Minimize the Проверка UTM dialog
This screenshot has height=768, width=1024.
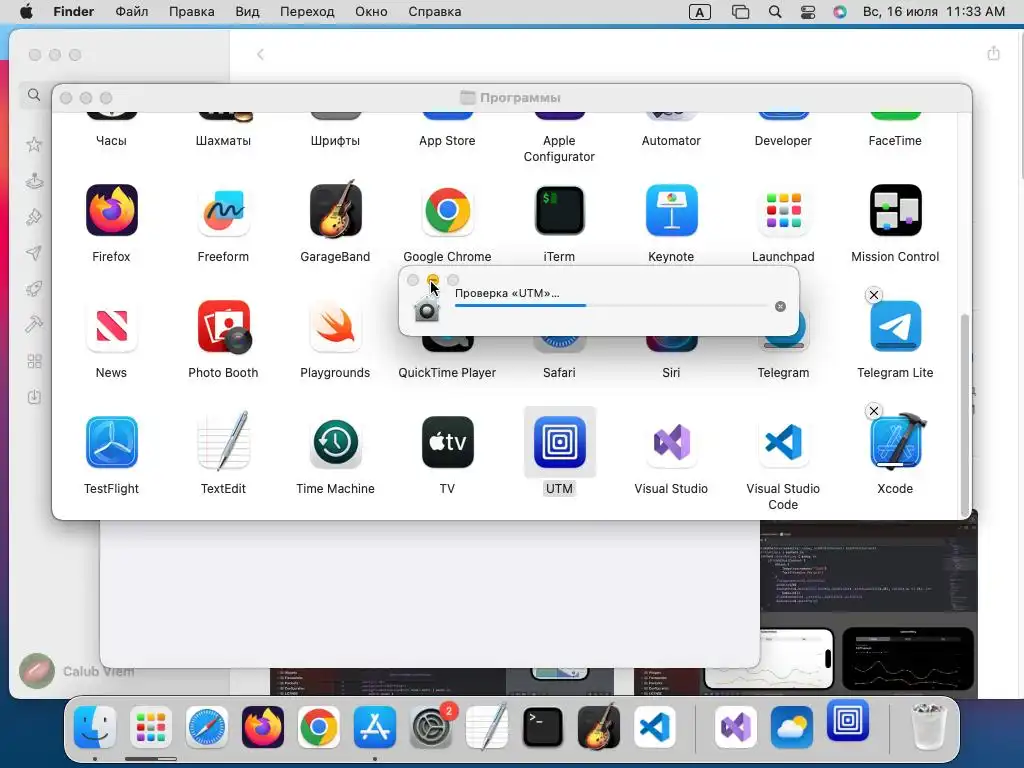click(433, 280)
